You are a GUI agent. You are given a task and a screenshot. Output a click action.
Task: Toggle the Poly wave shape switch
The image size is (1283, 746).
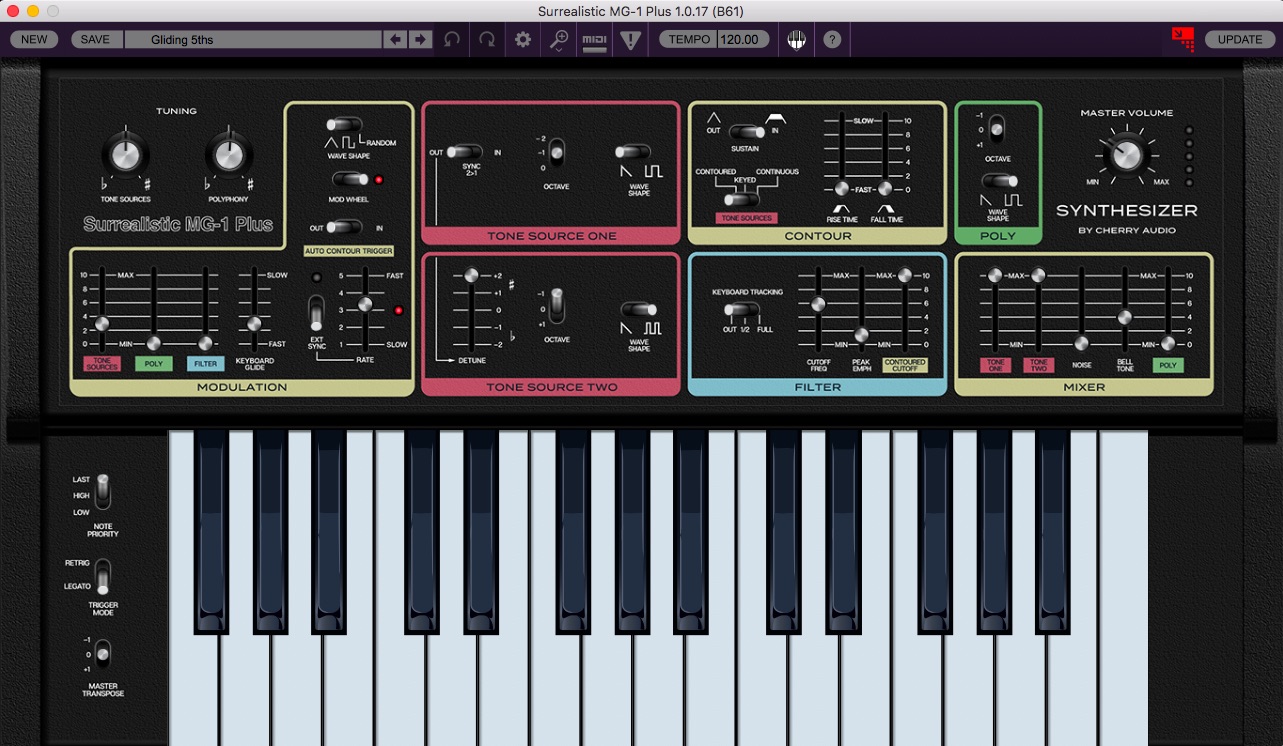999,181
